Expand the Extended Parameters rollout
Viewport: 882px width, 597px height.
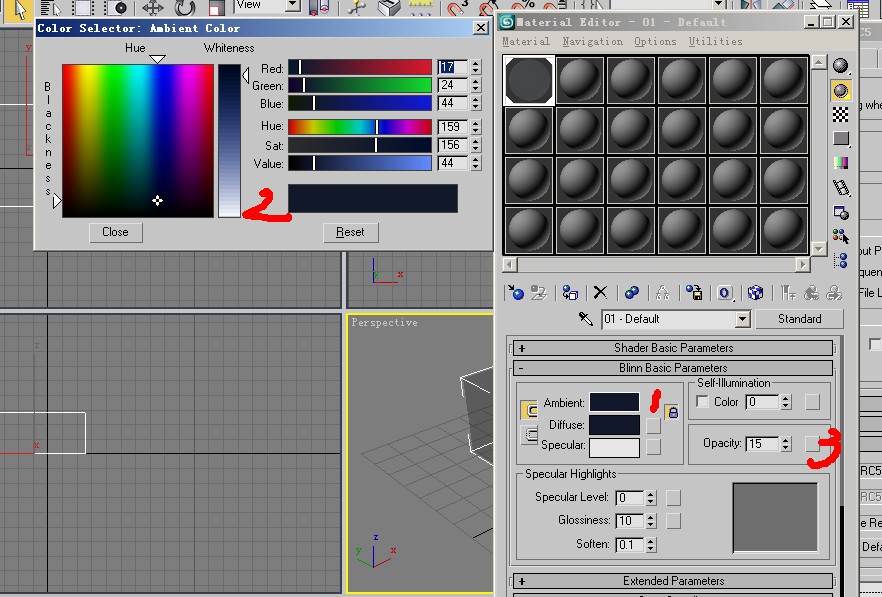[x=673, y=581]
